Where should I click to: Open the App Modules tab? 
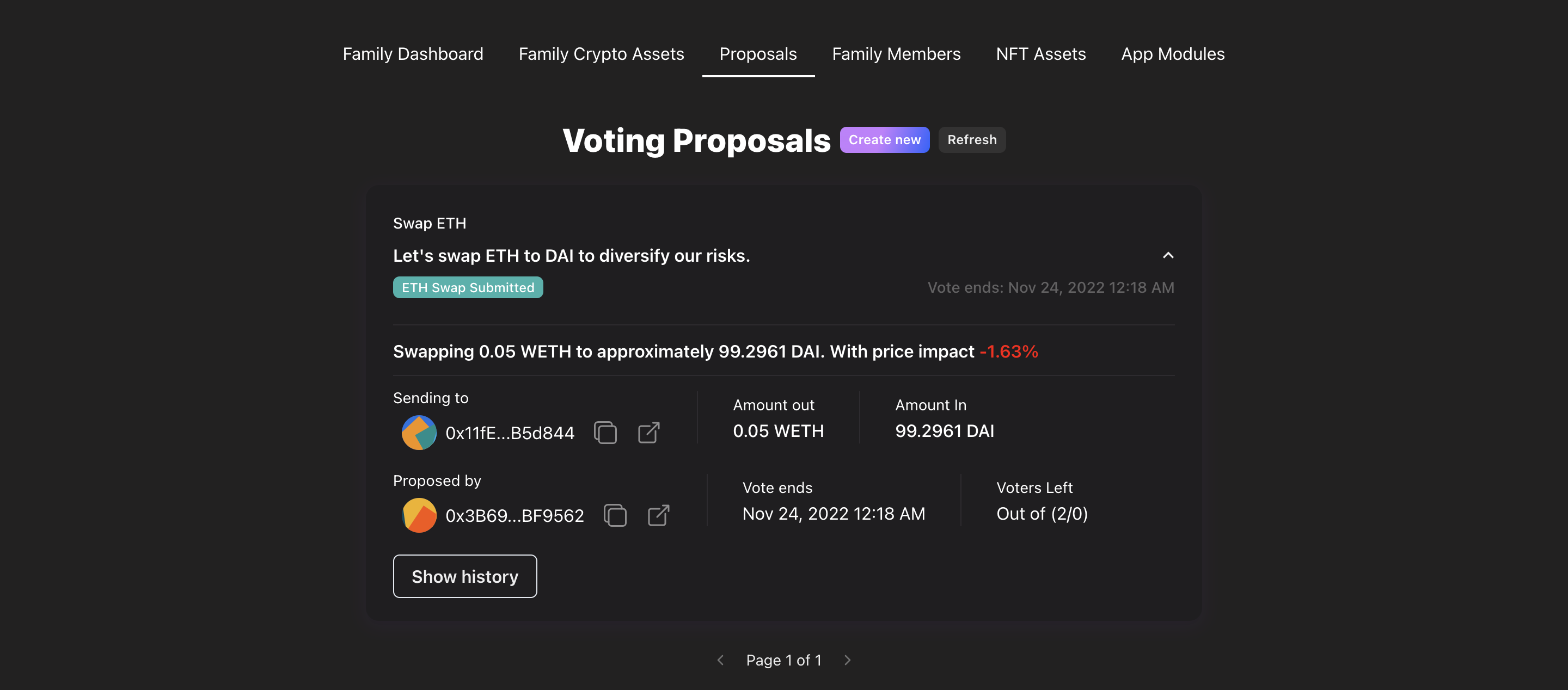point(1172,54)
